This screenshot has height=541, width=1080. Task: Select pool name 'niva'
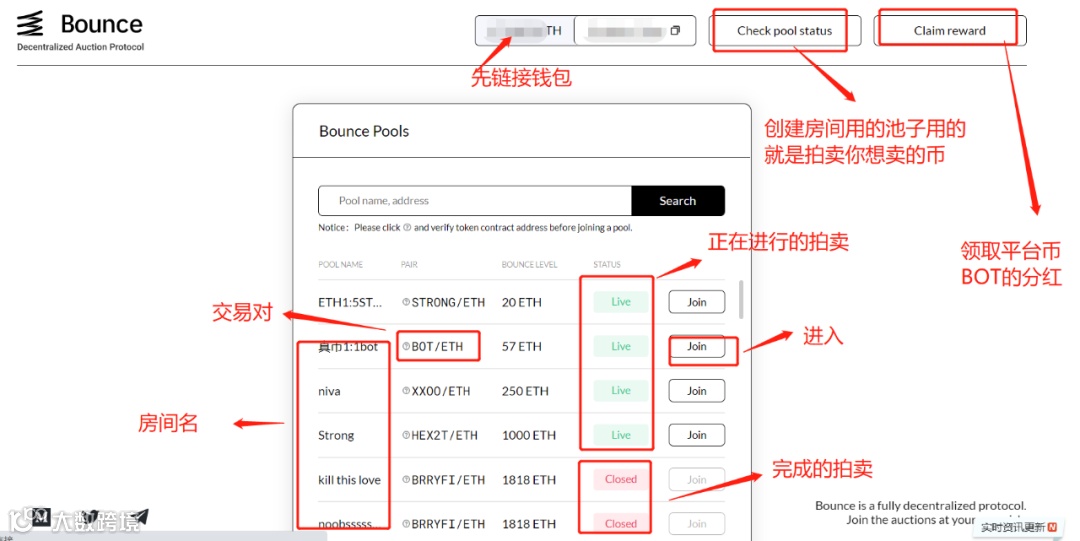click(x=329, y=391)
